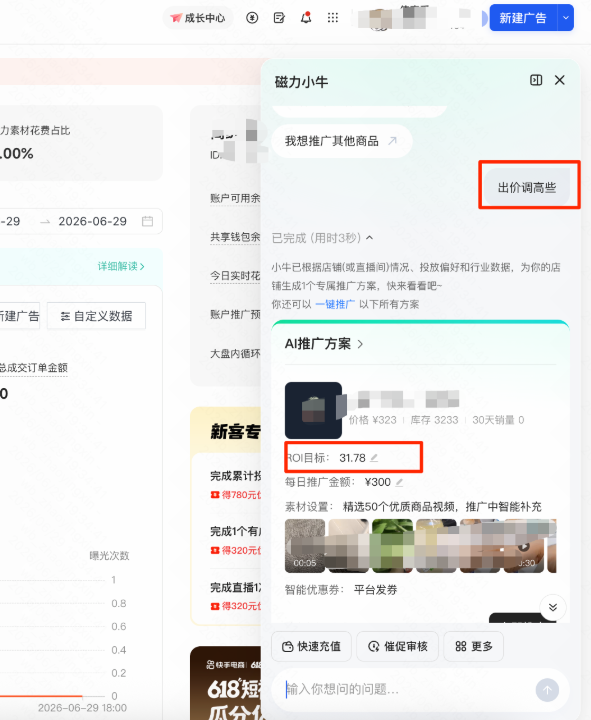Open the notes edit icon in top bar
The width and height of the screenshot is (591, 720).
click(x=279, y=18)
